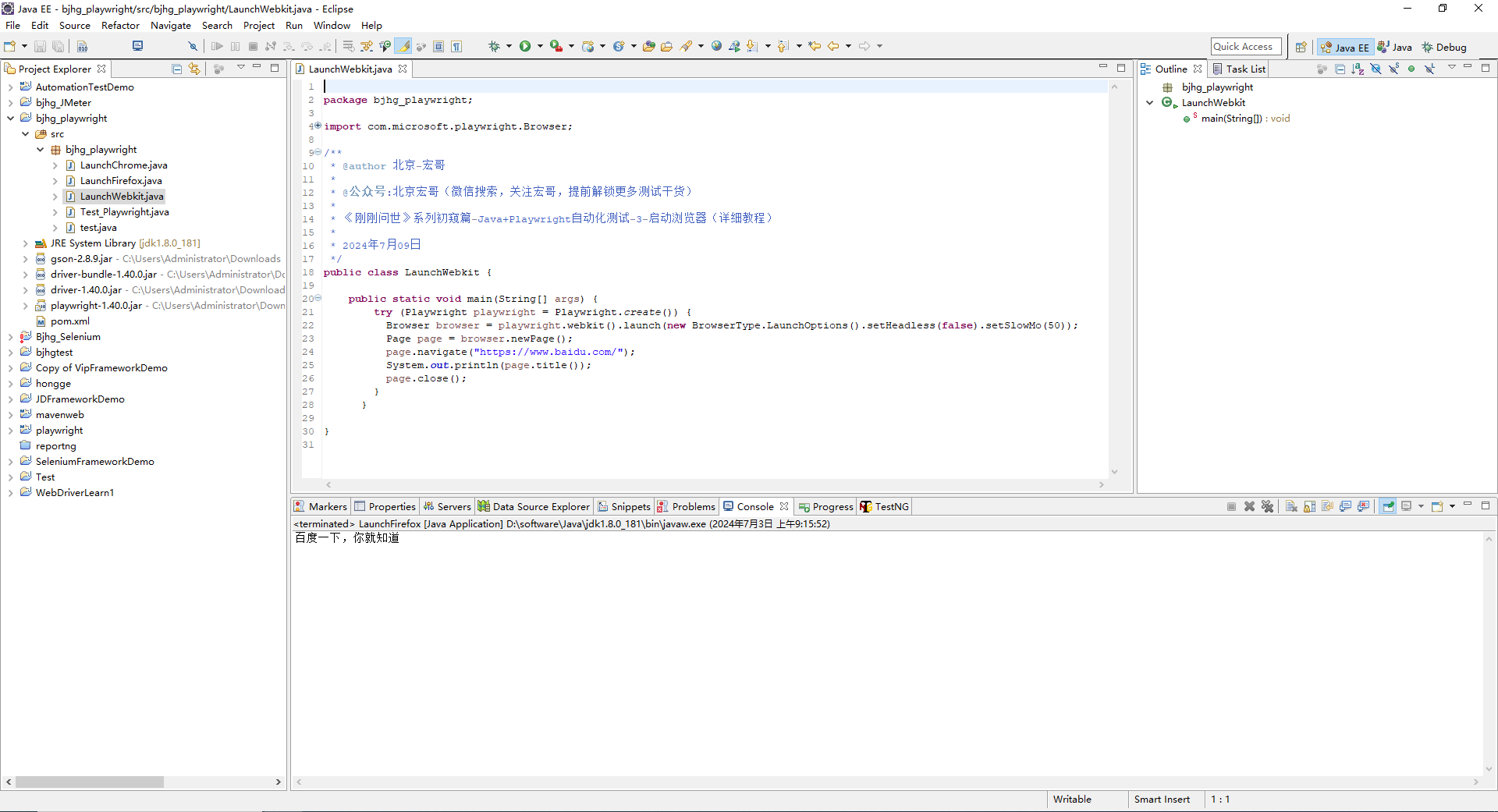
Task: Expand the LaunchChrome.java tree node
Action: pyautogui.click(x=55, y=165)
